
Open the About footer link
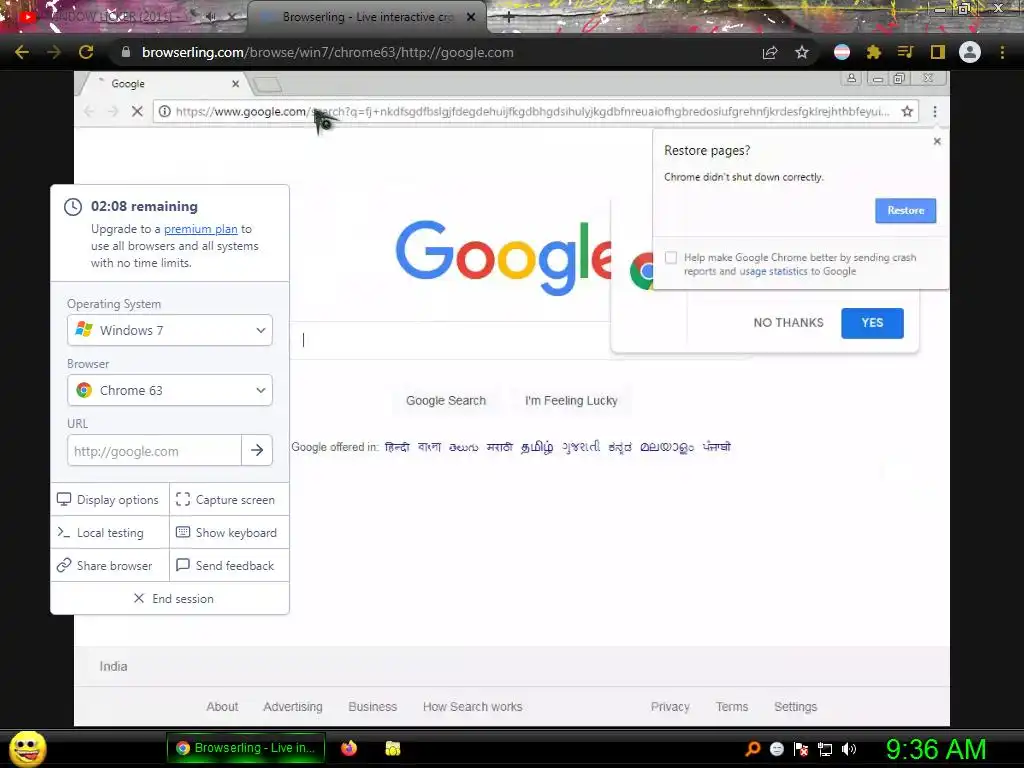click(x=222, y=707)
